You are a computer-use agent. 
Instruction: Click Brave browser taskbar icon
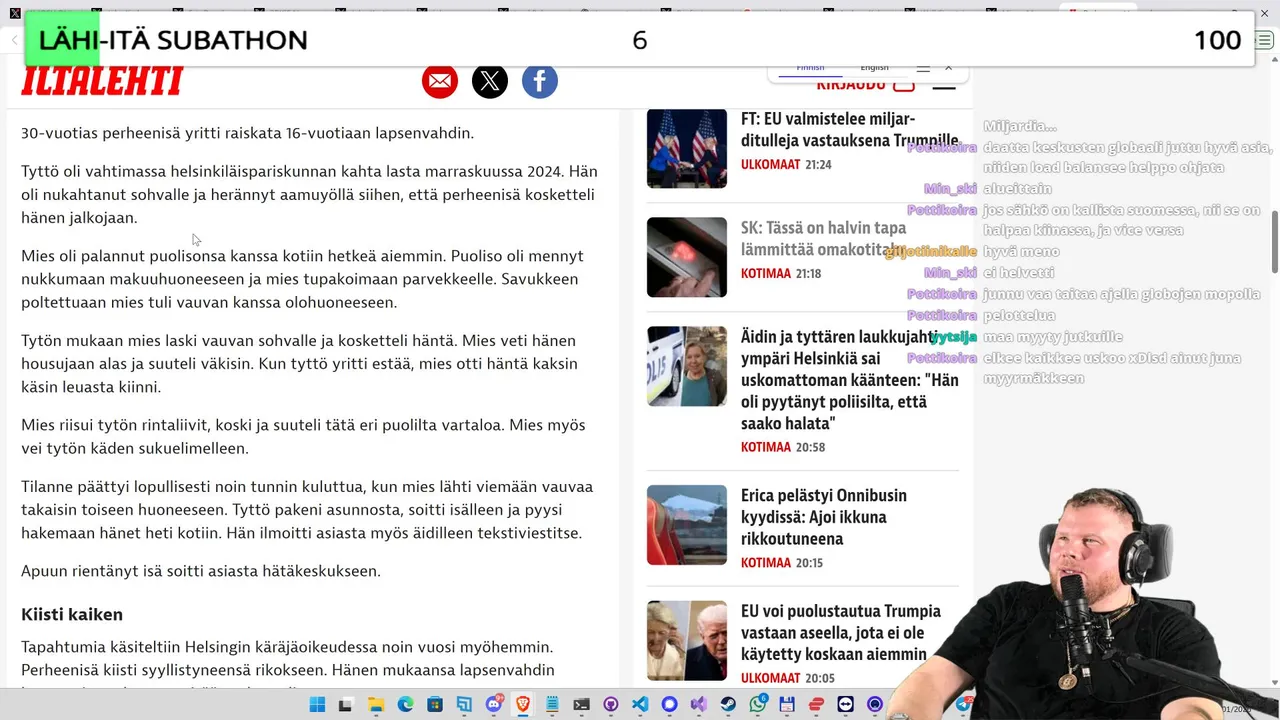523,705
